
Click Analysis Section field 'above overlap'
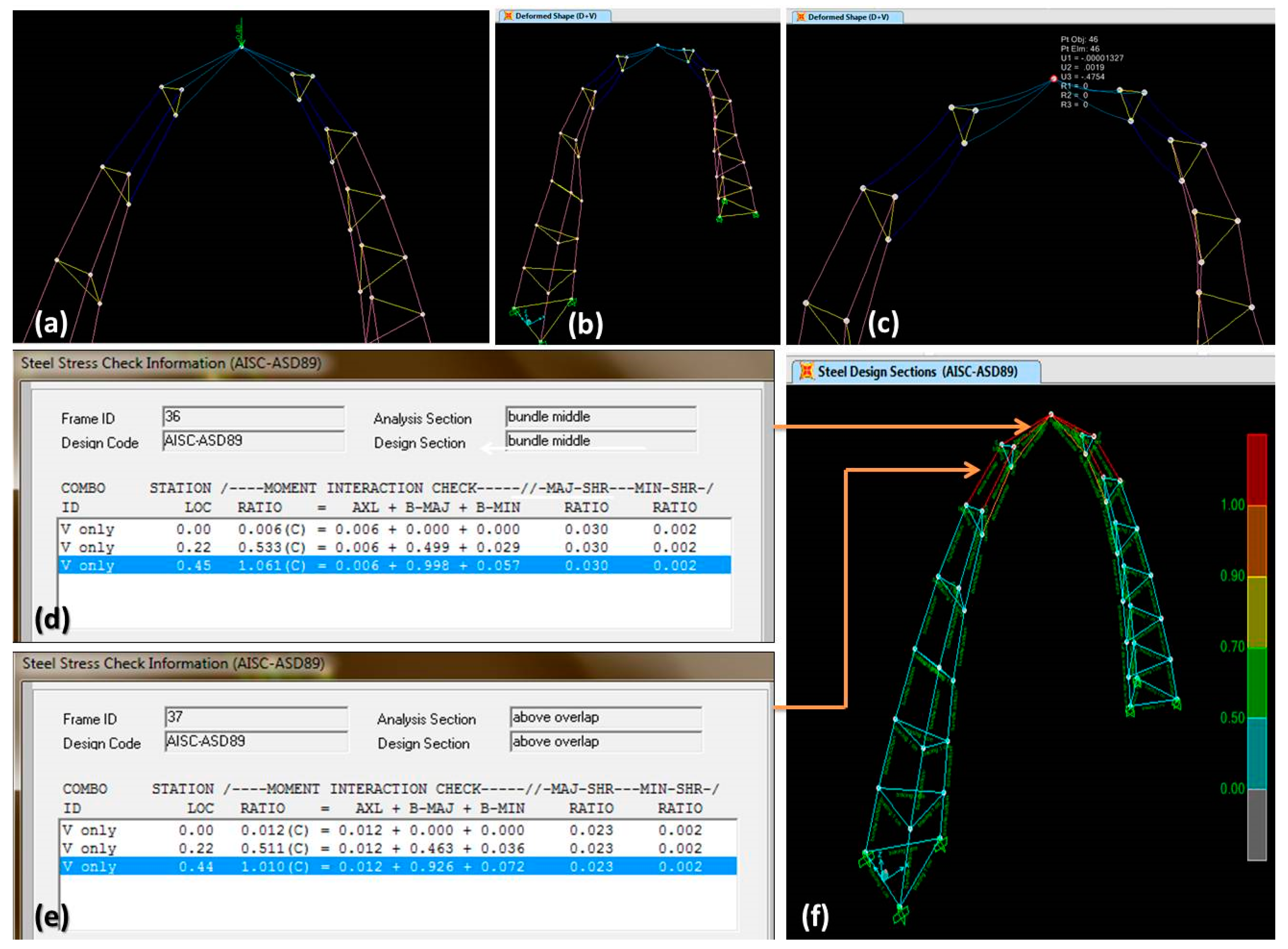coord(605,717)
